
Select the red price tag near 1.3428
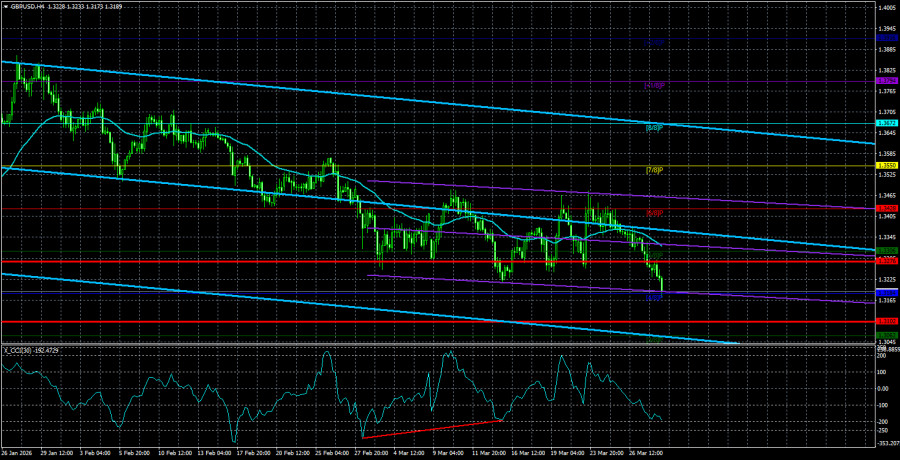click(x=885, y=208)
